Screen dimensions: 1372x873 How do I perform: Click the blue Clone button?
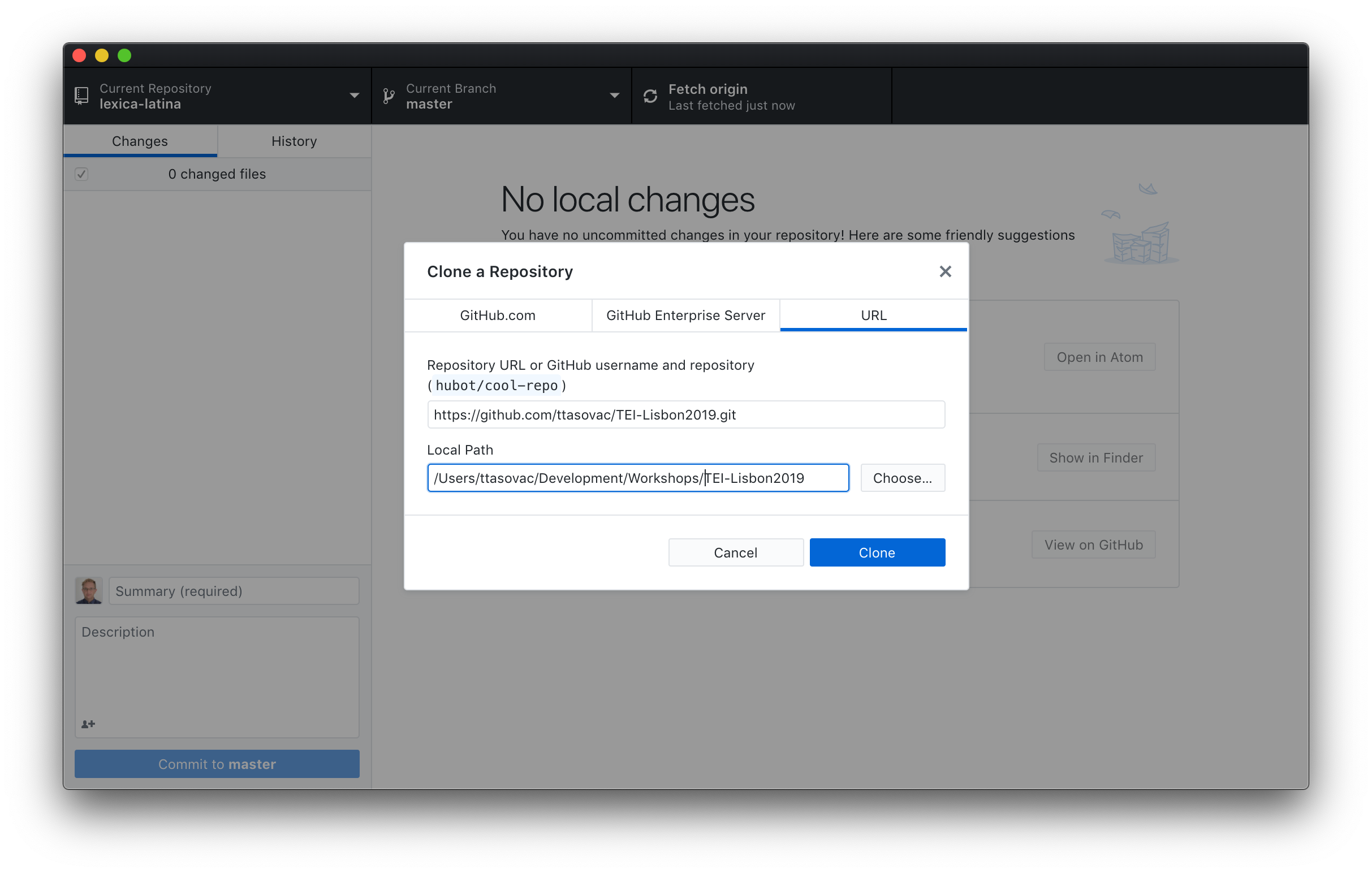tap(877, 552)
